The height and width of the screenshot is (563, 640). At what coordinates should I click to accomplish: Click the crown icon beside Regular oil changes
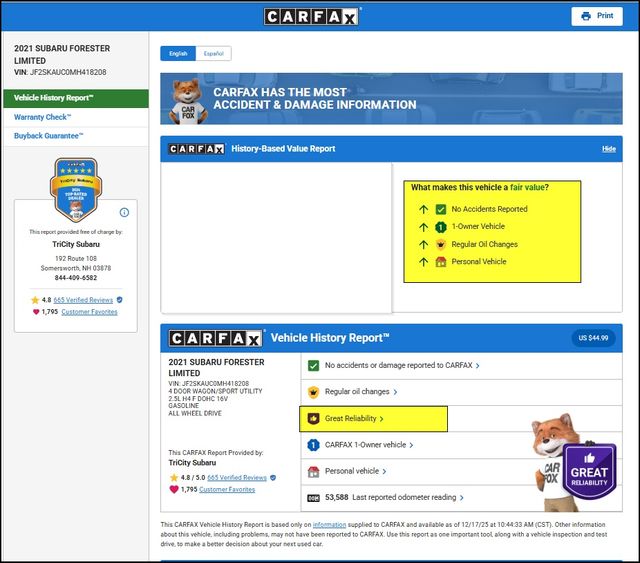click(313, 392)
